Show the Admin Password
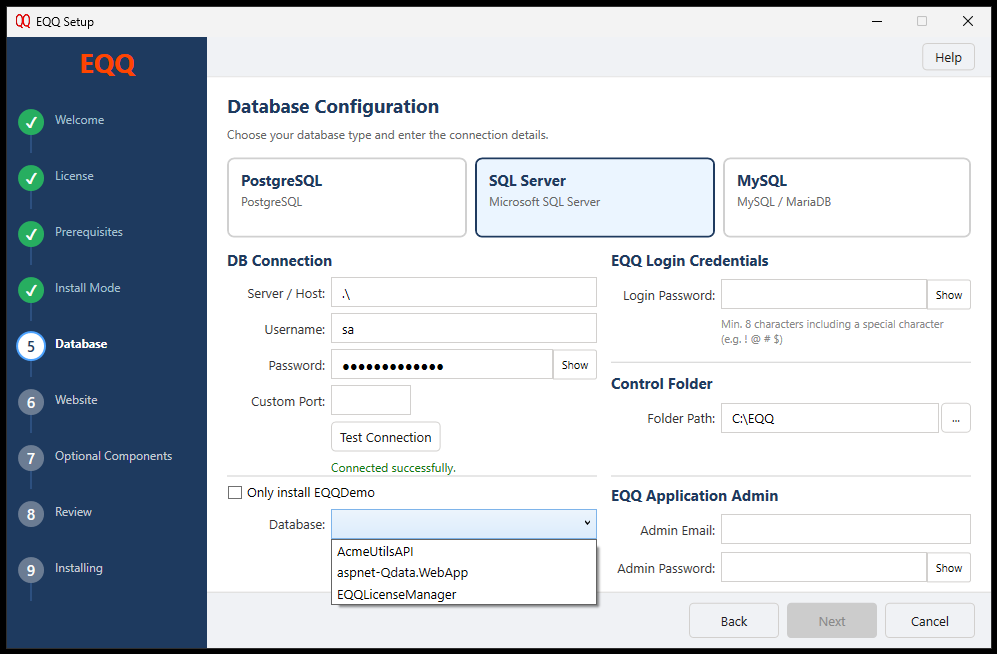 949,568
